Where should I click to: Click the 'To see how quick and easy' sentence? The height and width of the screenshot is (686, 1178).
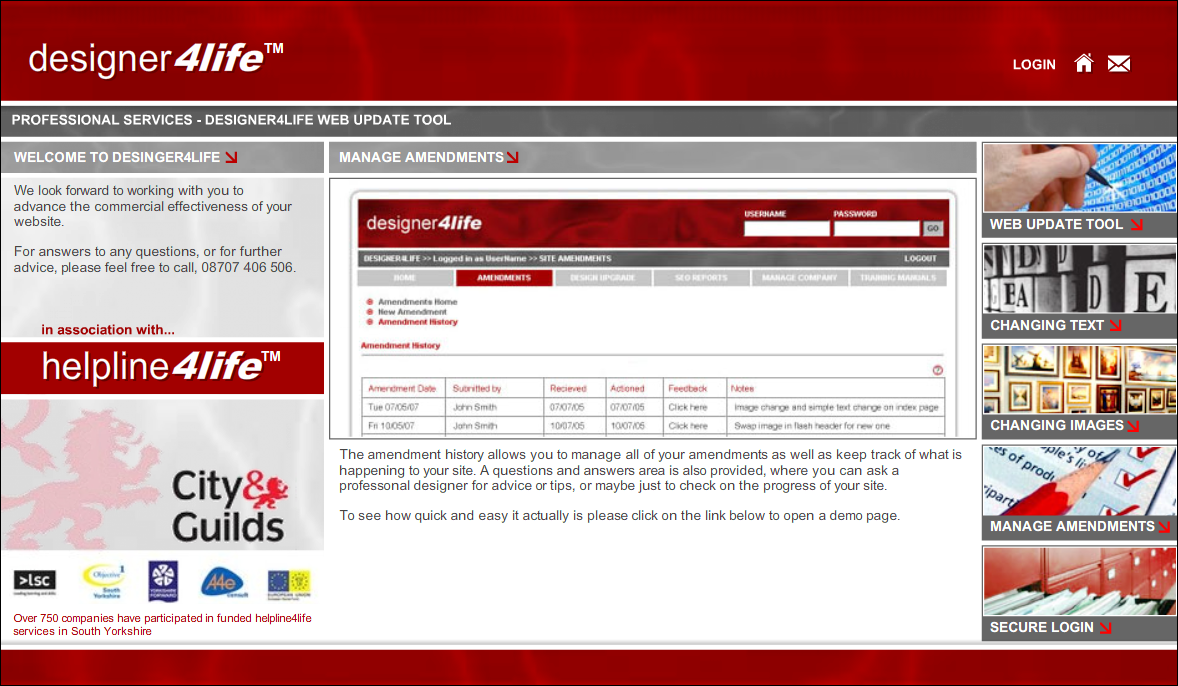(x=619, y=515)
